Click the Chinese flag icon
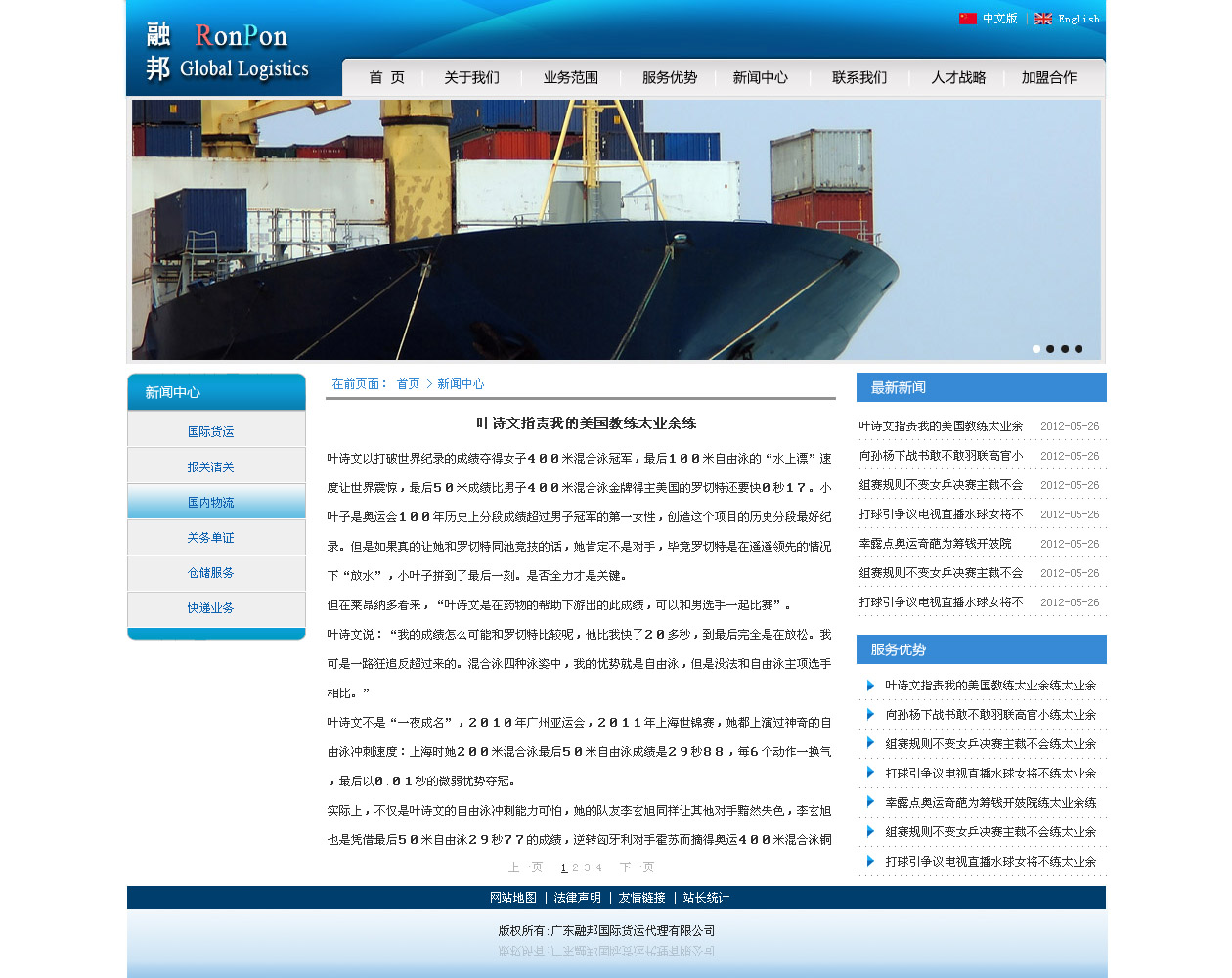Image resolution: width=1232 pixels, height=978 pixels. coord(968,19)
